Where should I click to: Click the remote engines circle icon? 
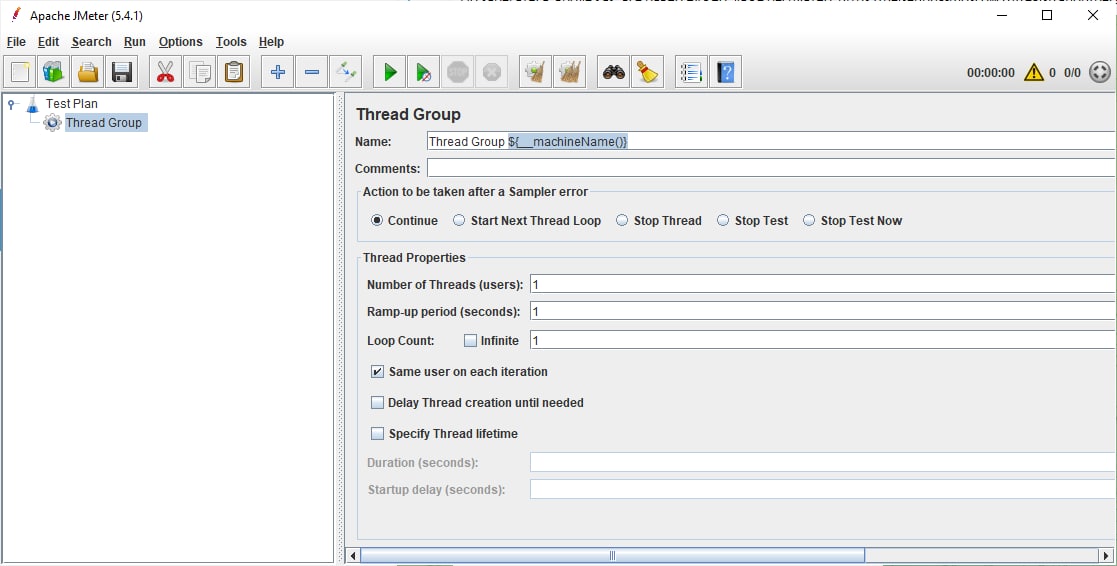click(x=1100, y=72)
